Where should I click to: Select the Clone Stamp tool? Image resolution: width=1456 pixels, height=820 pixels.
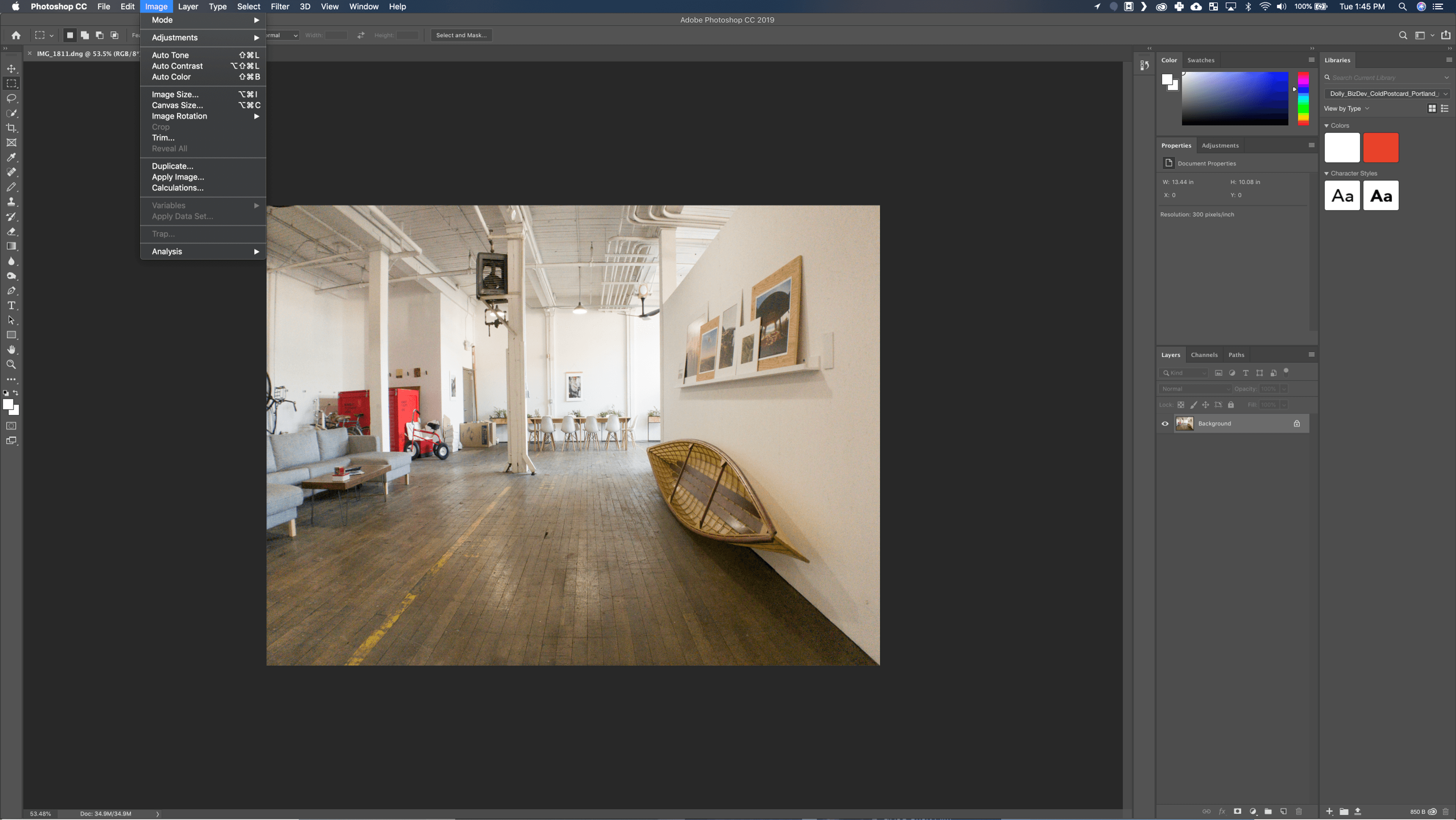[11, 202]
